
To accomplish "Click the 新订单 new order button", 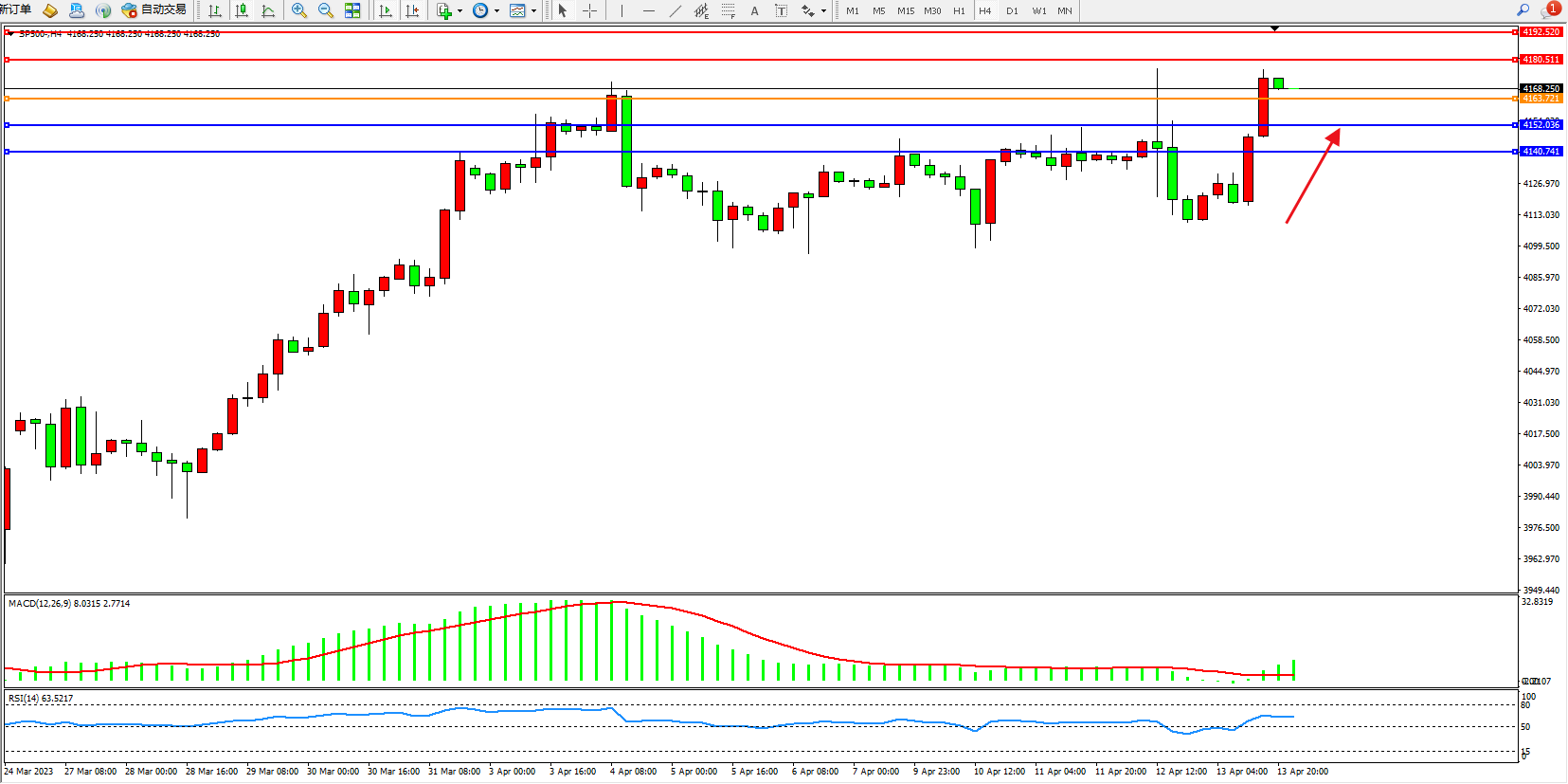I will [x=16, y=10].
